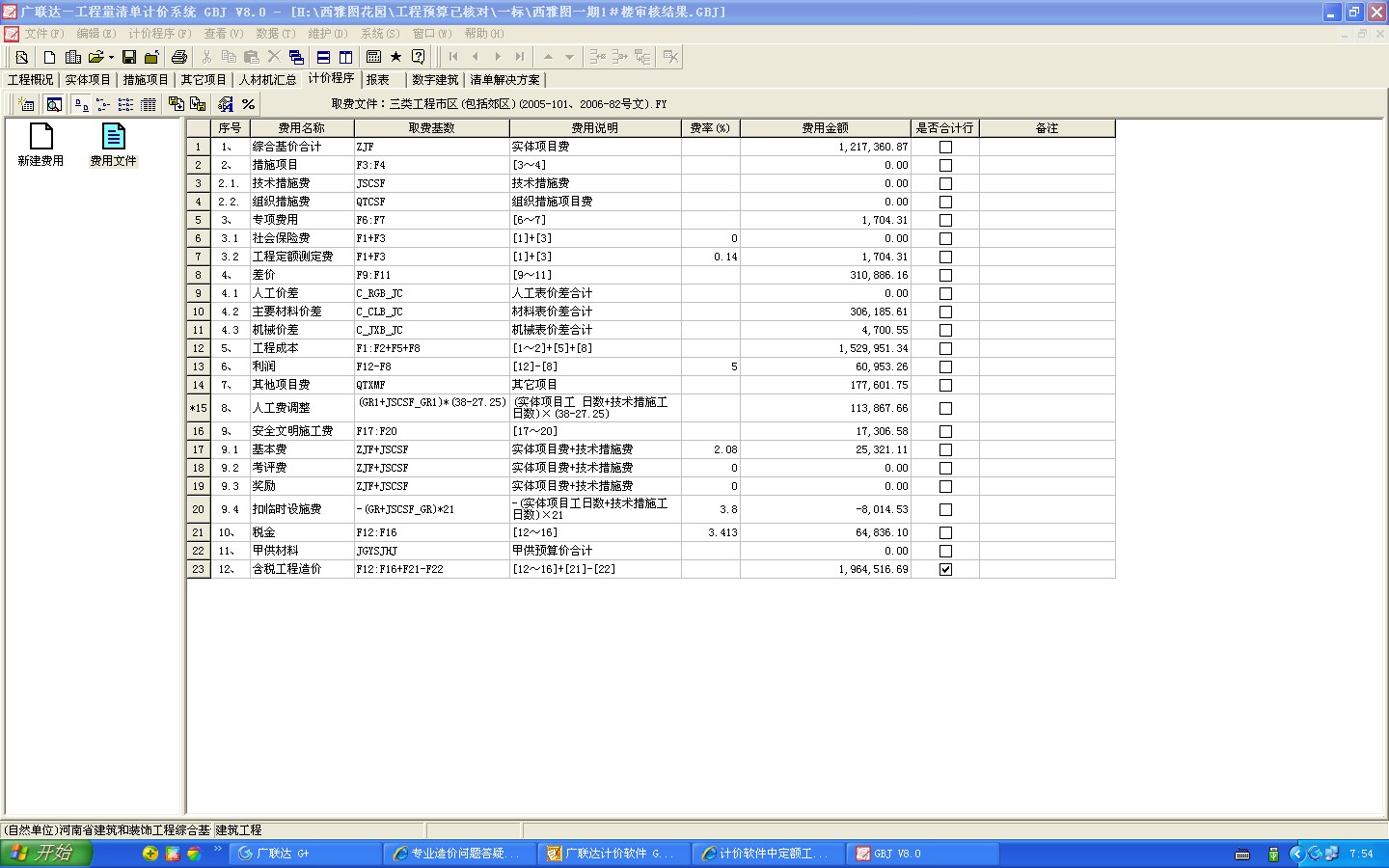Click the new blank file toolbar icon
Screen dimensions: 1389x868
click(x=49, y=57)
